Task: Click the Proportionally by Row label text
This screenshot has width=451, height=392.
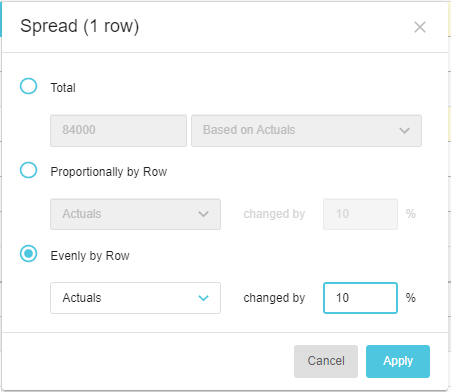Action: [109, 172]
